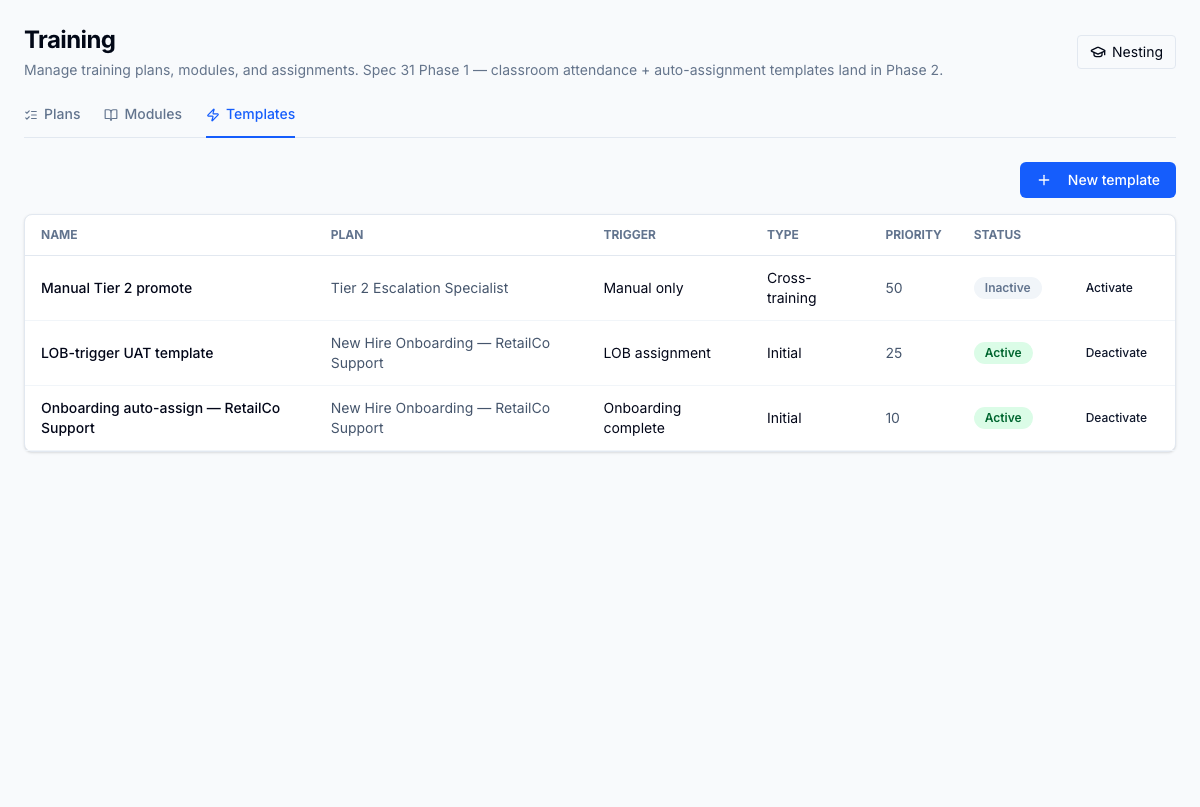1200x807 pixels.
Task: Click the Manage training plans description text
Action: pyautogui.click(x=483, y=70)
